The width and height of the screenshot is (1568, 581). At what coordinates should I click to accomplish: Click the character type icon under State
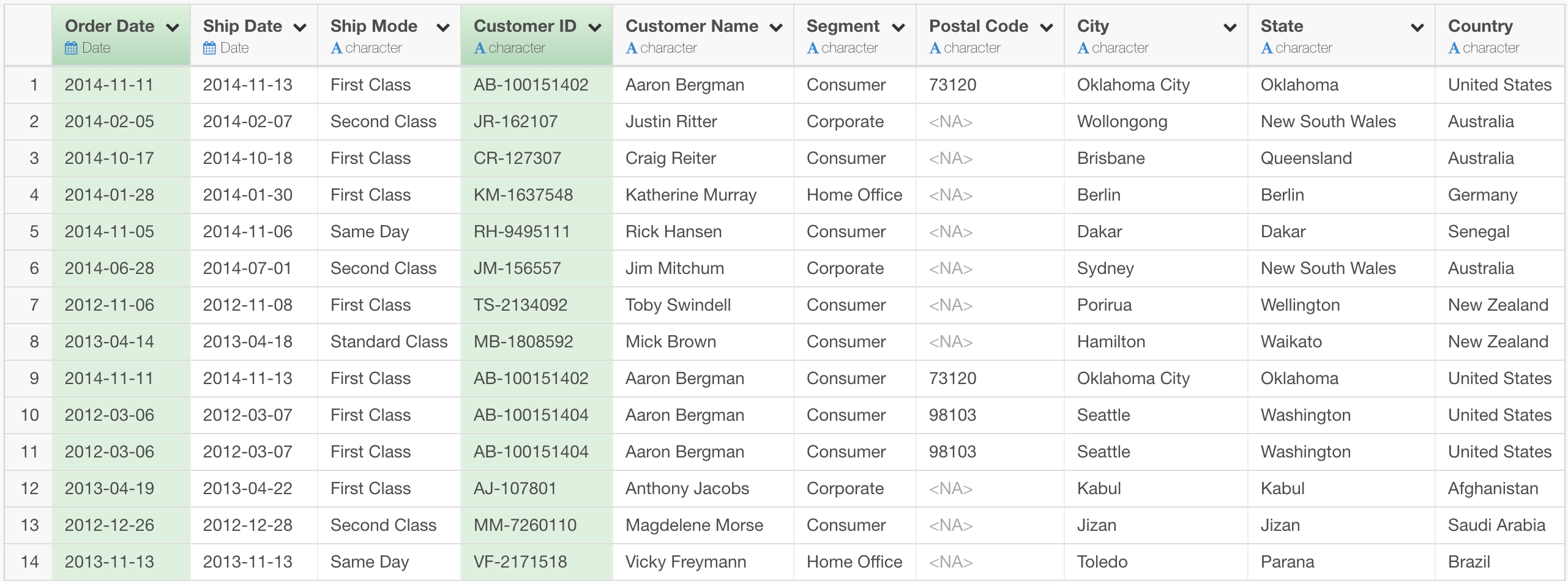[x=1266, y=48]
